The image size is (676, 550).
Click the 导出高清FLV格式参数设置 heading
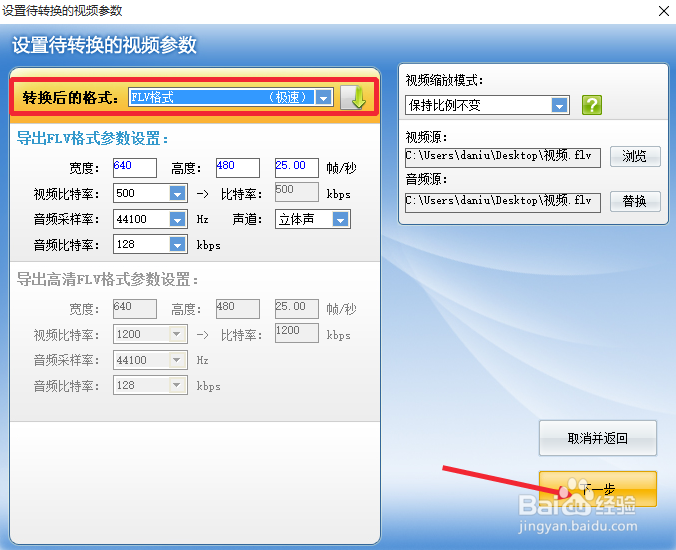point(107,279)
